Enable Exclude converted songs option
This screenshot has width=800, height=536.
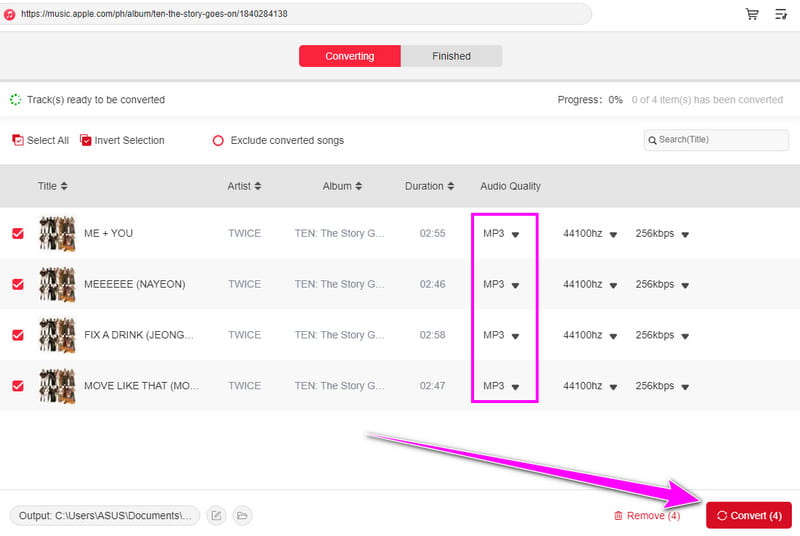tap(218, 141)
